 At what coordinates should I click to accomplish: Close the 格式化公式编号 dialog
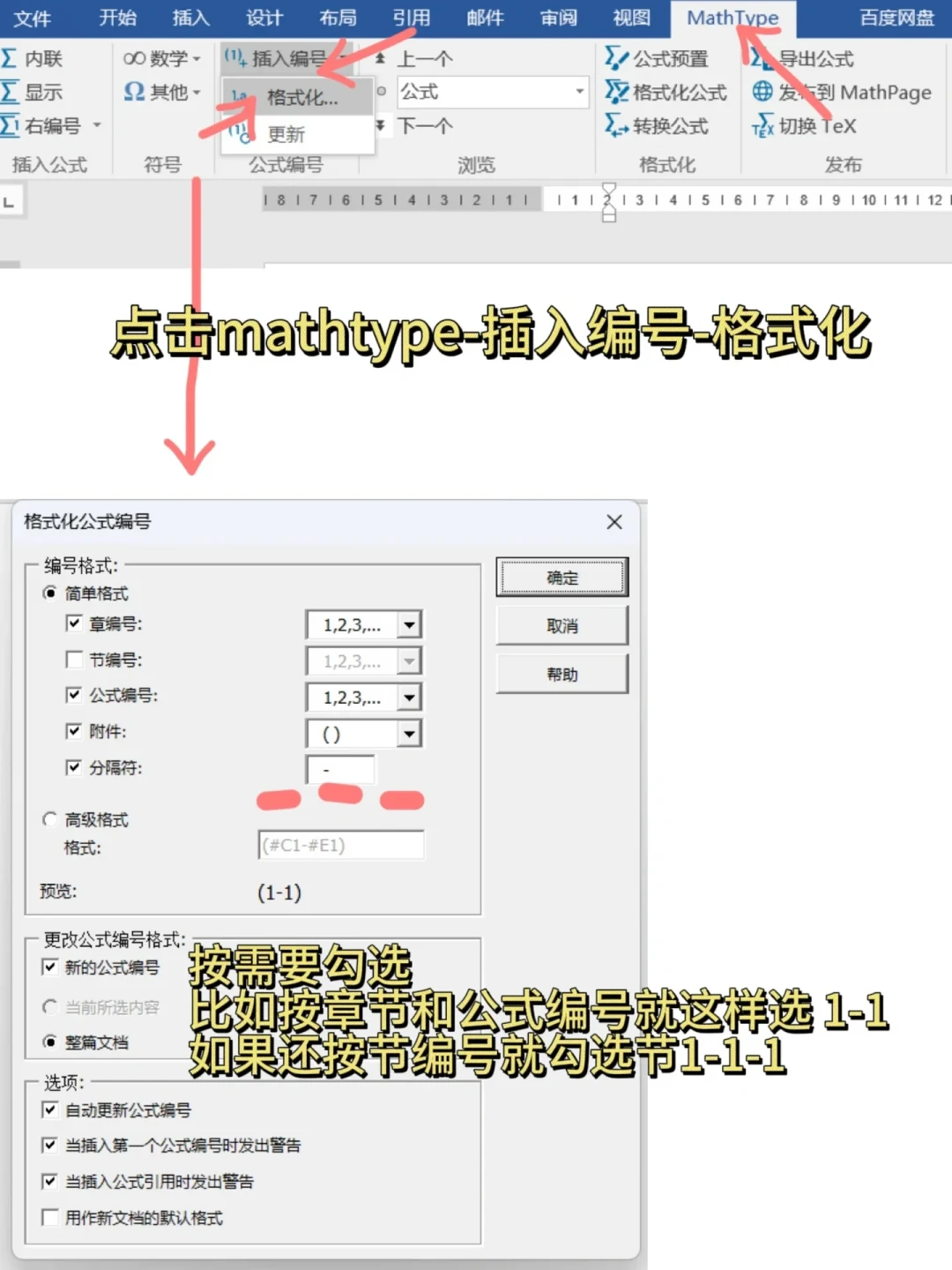[x=614, y=522]
